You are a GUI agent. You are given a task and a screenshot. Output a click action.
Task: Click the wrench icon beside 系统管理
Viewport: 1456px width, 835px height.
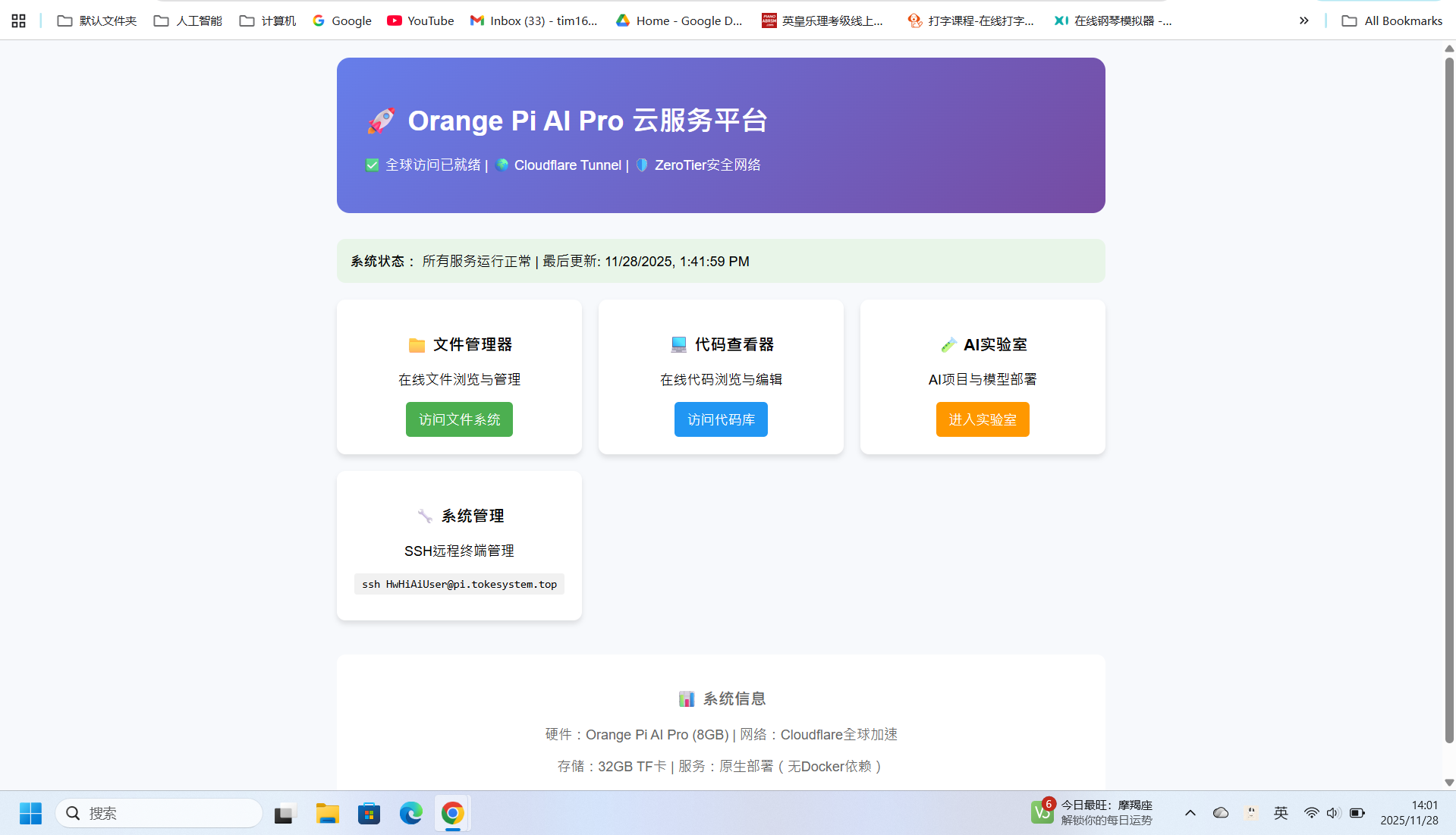425,516
